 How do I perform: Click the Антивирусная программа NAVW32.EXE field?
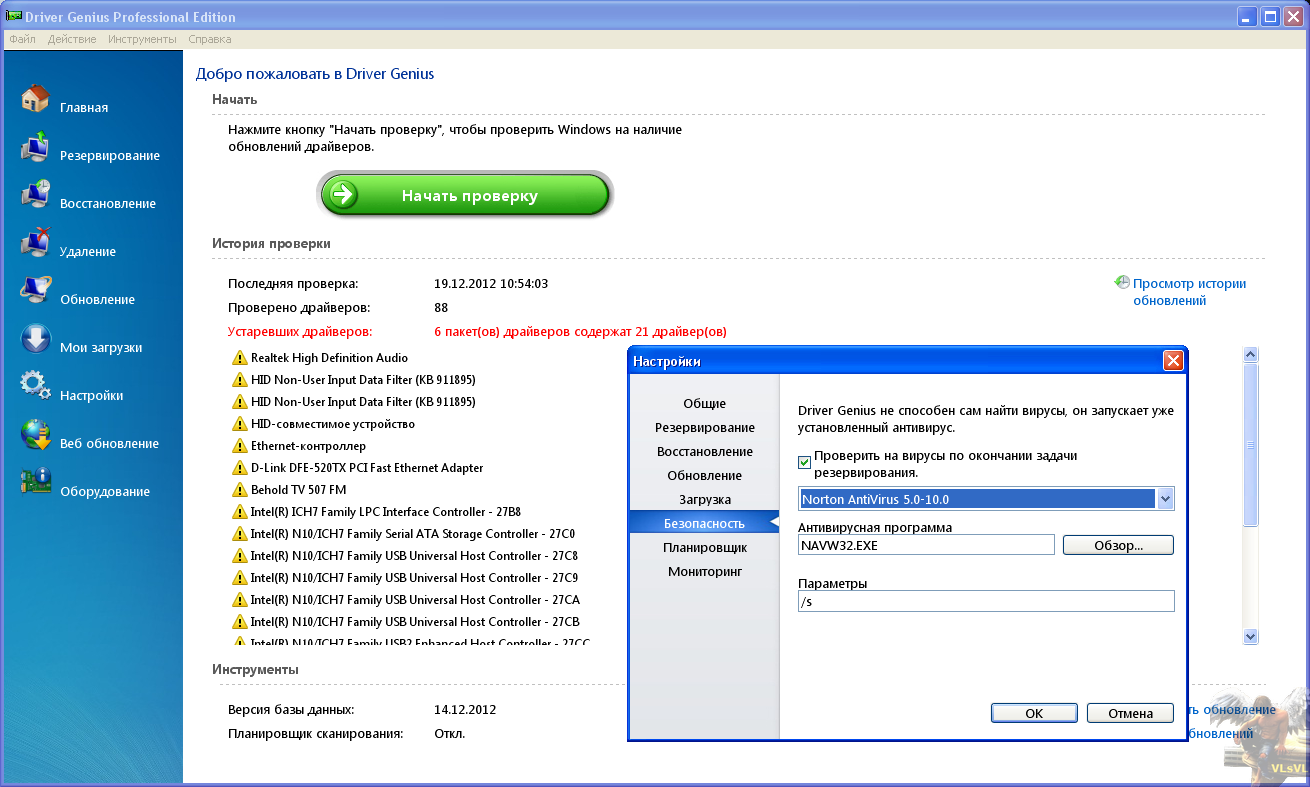click(x=926, y=545)
